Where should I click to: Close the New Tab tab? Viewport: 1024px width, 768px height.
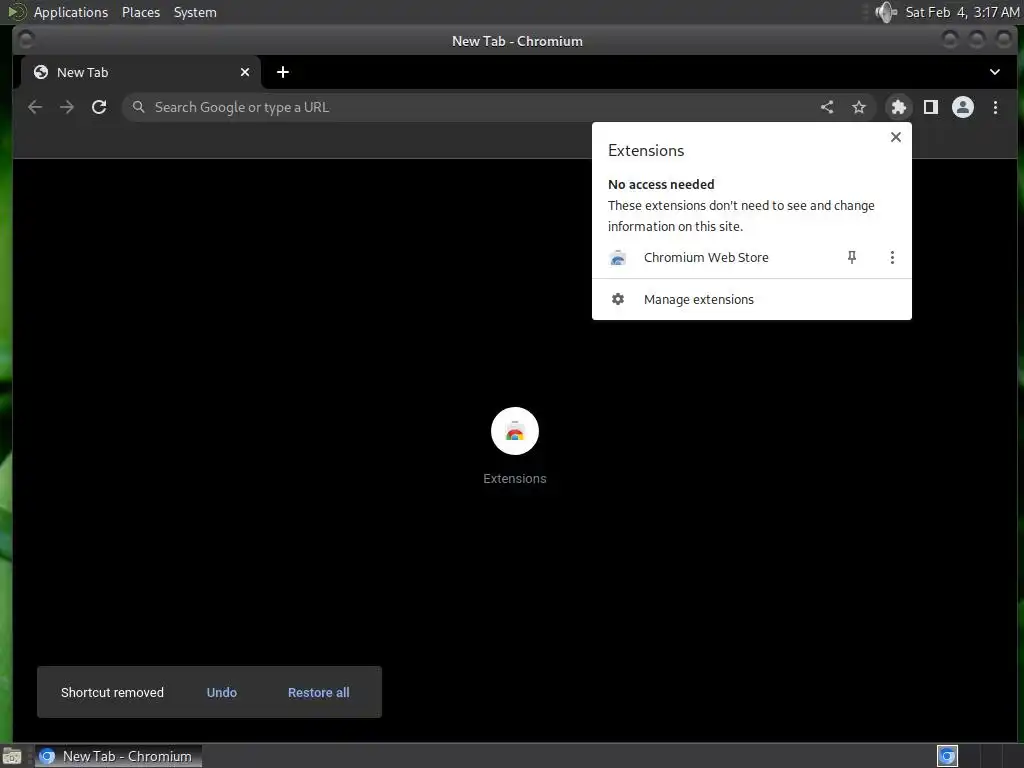coord(245,72)
